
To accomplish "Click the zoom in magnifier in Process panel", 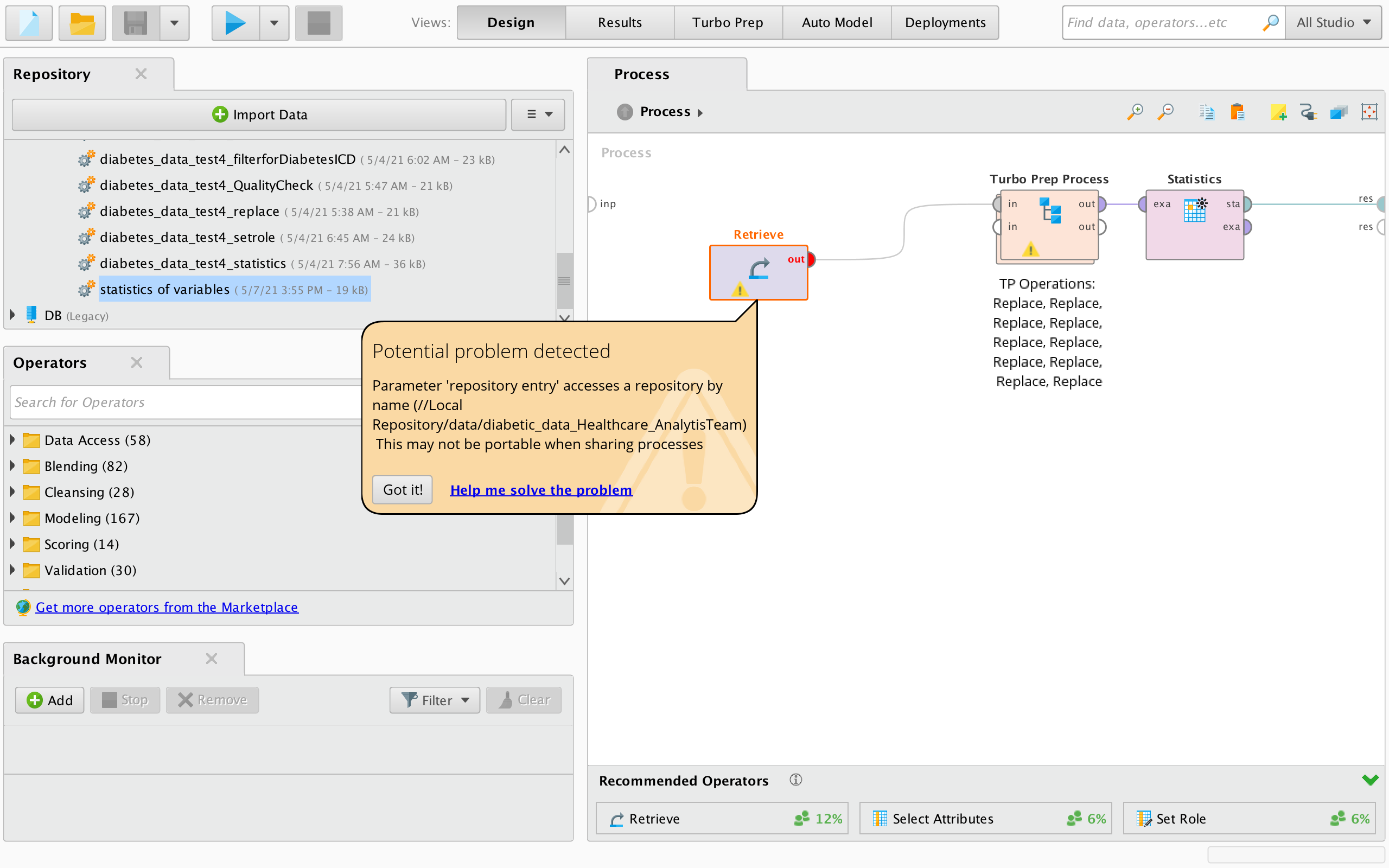I will (1135, 112).
